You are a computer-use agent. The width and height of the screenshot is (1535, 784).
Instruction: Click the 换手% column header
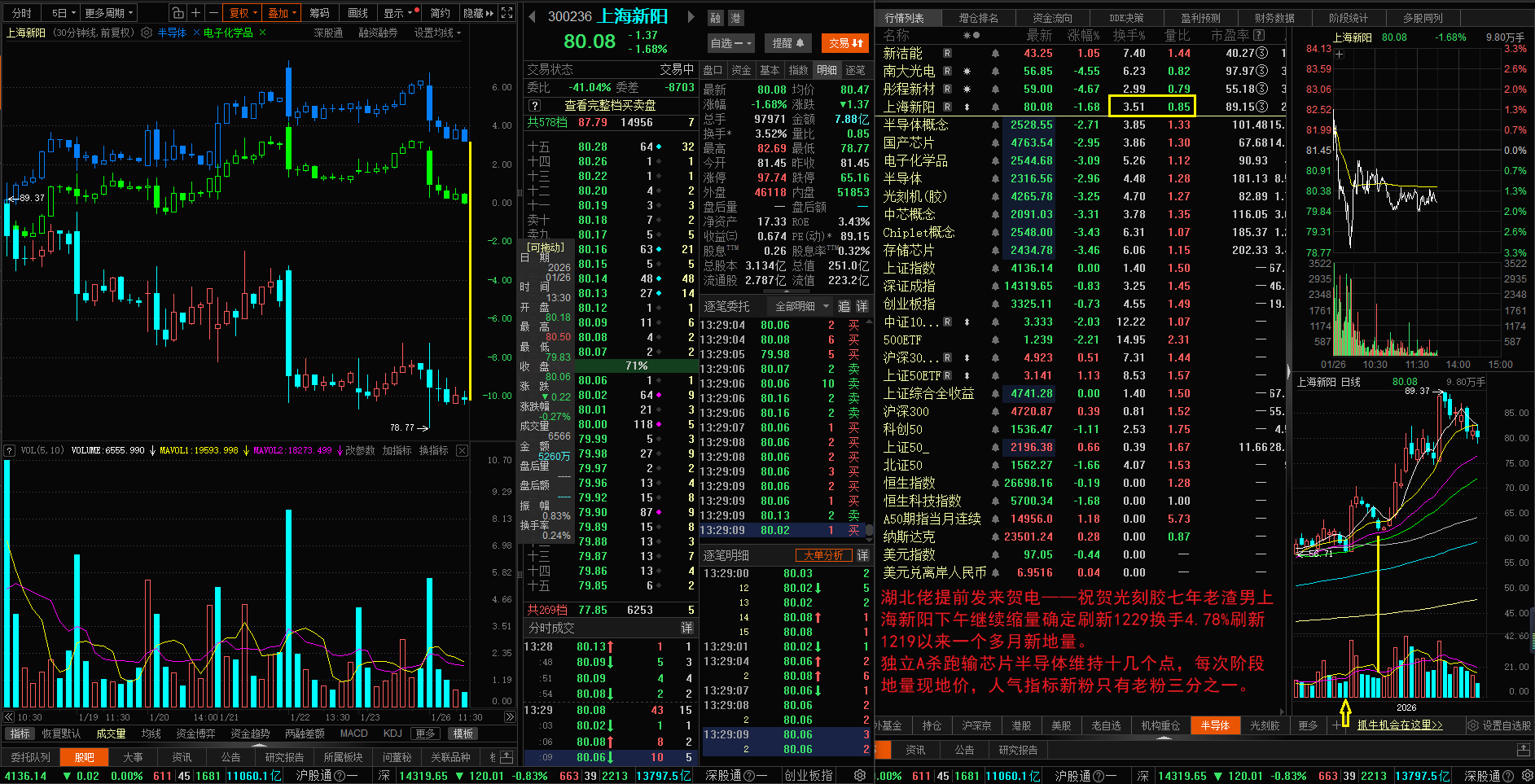point(1129,35)
